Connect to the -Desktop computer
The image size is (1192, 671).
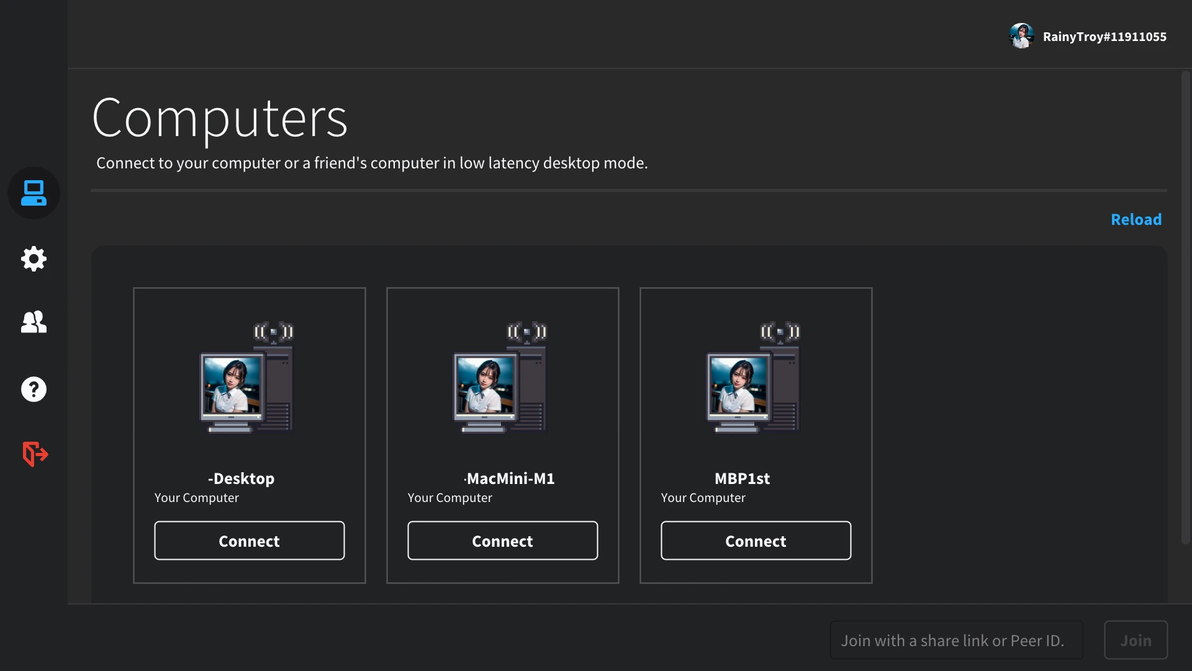coord(249,541)
